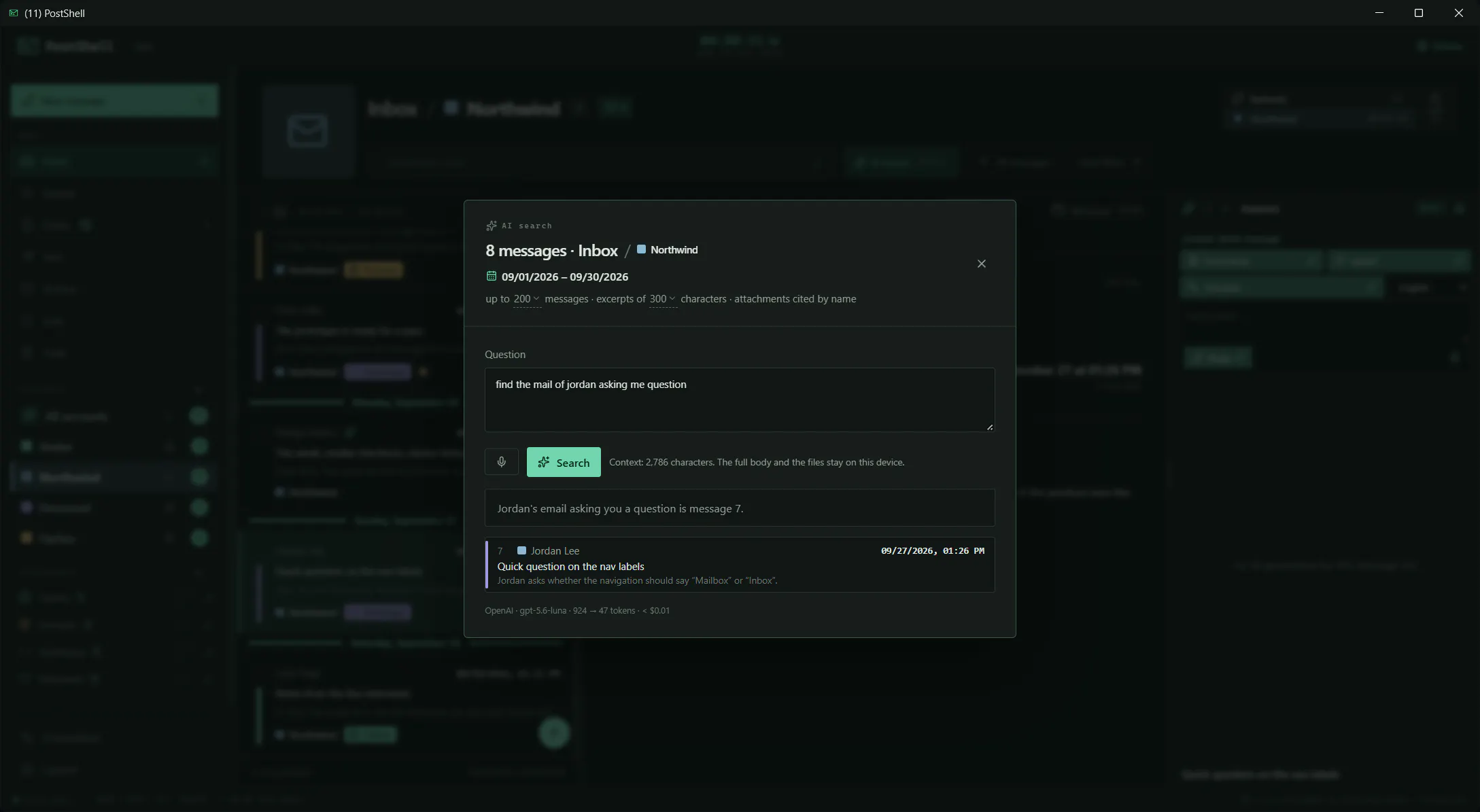Viewport: 1480px width, 812px height.
Task: Click the microphone voice input button
Action: coord(501,462)
